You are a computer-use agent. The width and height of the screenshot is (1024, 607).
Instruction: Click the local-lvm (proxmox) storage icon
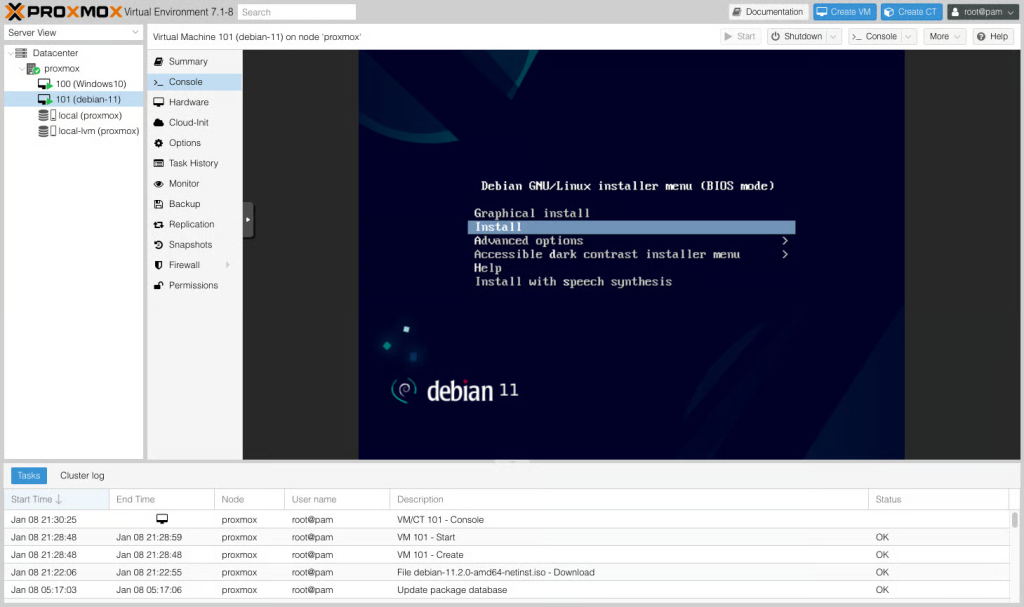click(x=46, y=131)
